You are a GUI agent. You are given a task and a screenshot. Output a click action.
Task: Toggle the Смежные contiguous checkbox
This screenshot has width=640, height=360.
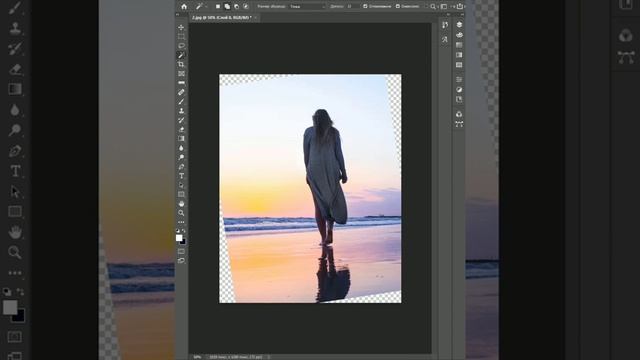point(398,7)
